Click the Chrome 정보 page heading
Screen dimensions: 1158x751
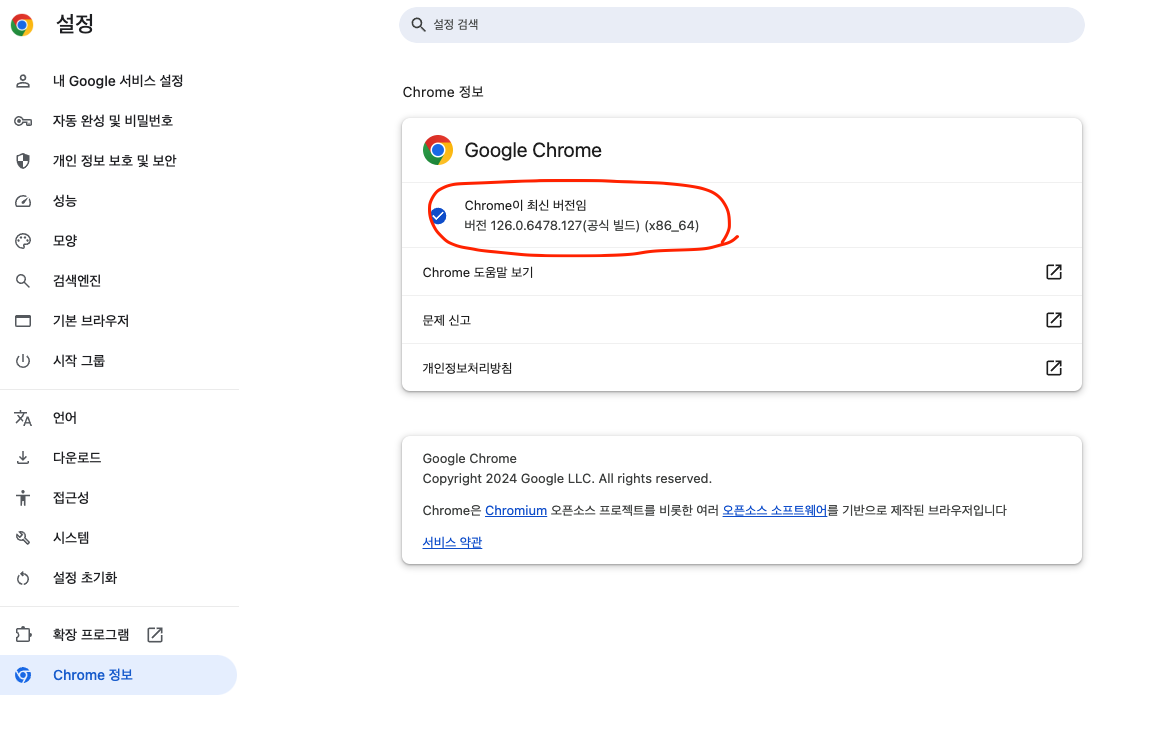(442, 92)
